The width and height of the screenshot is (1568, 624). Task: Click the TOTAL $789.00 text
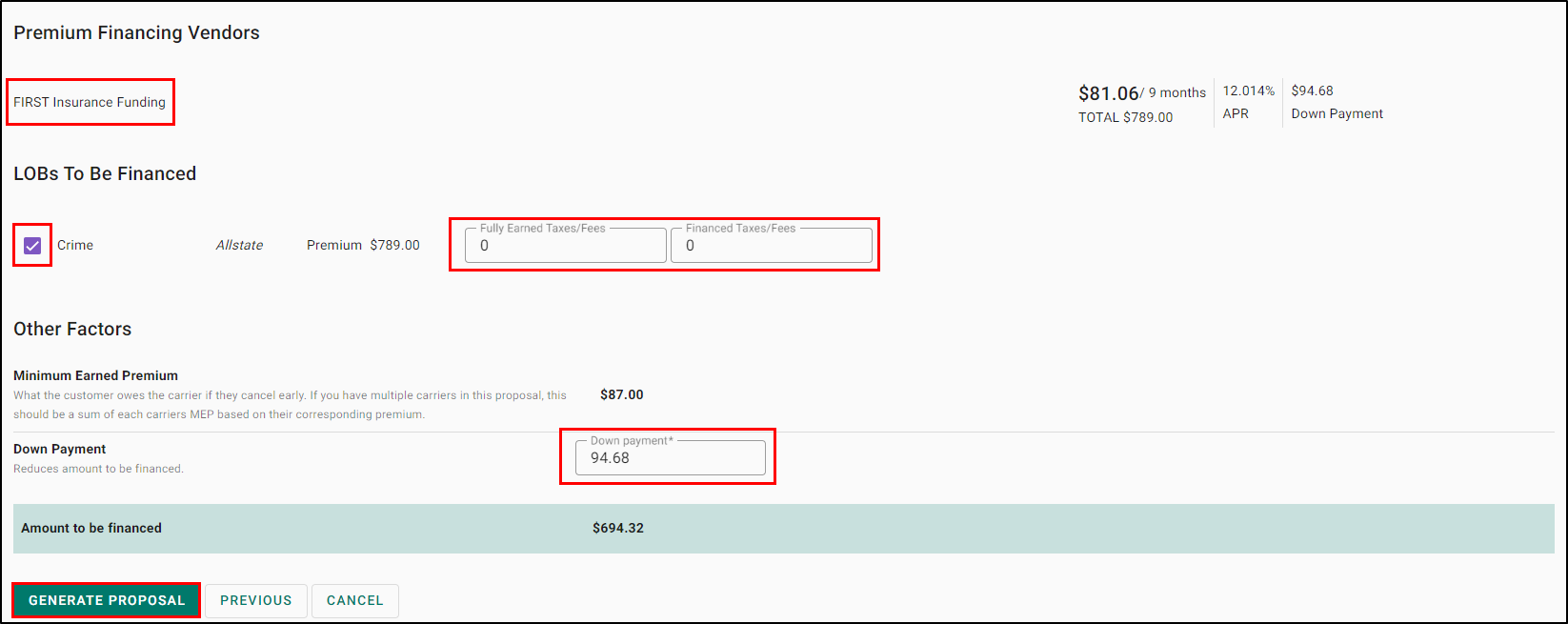tap(1126, 117)
